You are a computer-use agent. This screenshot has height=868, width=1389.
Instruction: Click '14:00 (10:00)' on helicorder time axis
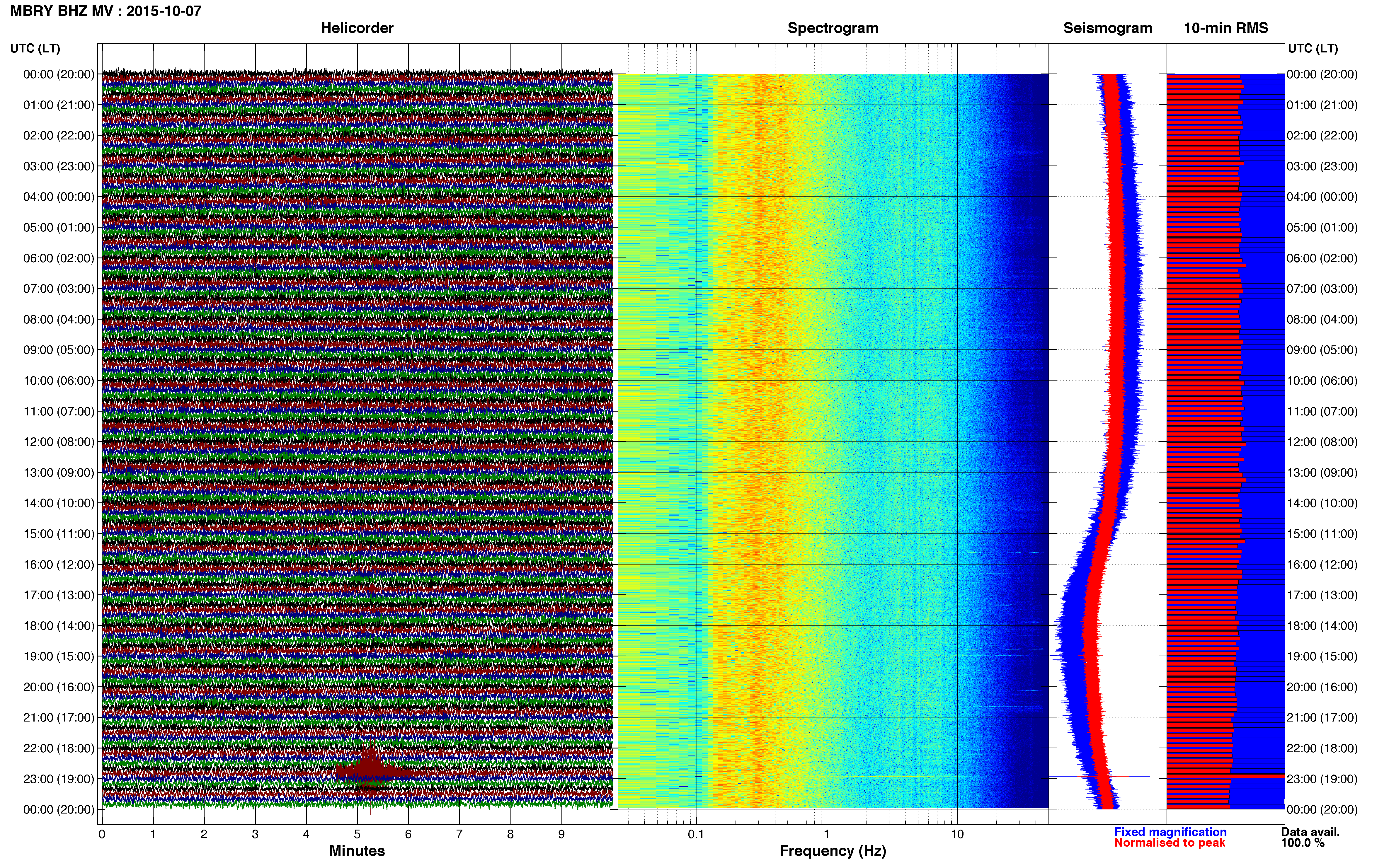click(59, 504)
